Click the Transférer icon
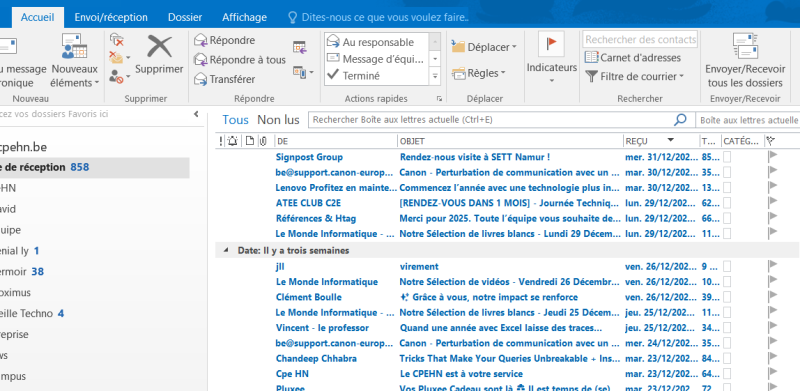The height and width of the screenshot is (391, 800). point(201,79)
